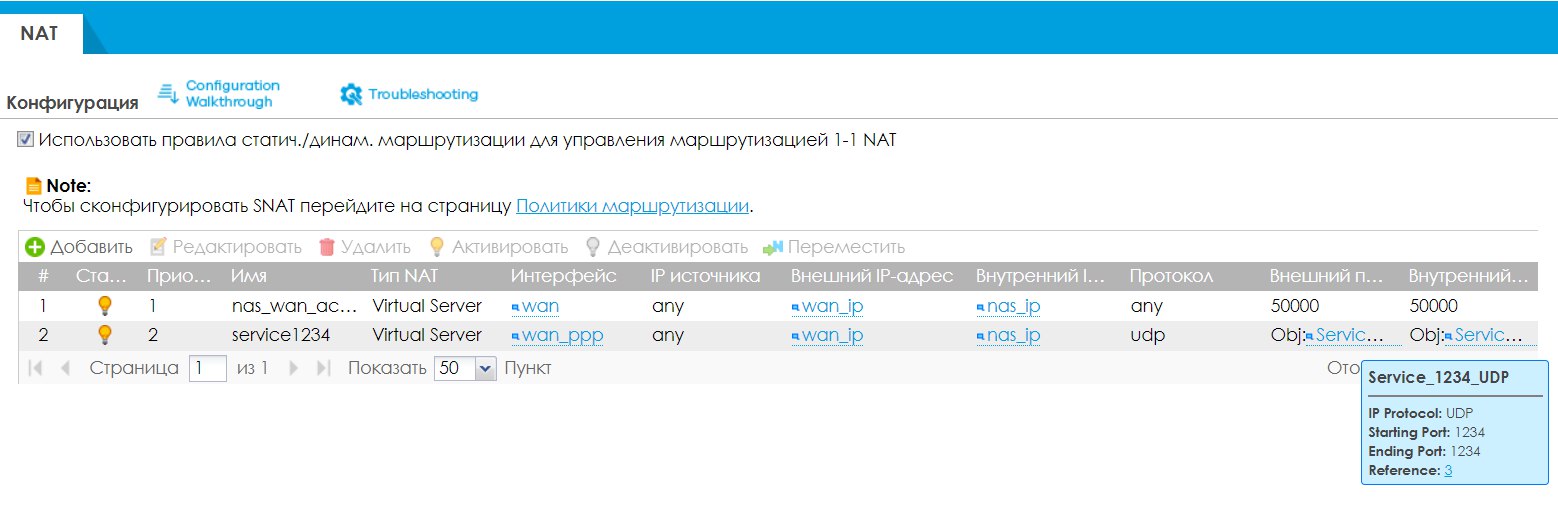Click the Add rule plus icon
The height and width of the screenshot is (505, 1558).
pos(35,247)
